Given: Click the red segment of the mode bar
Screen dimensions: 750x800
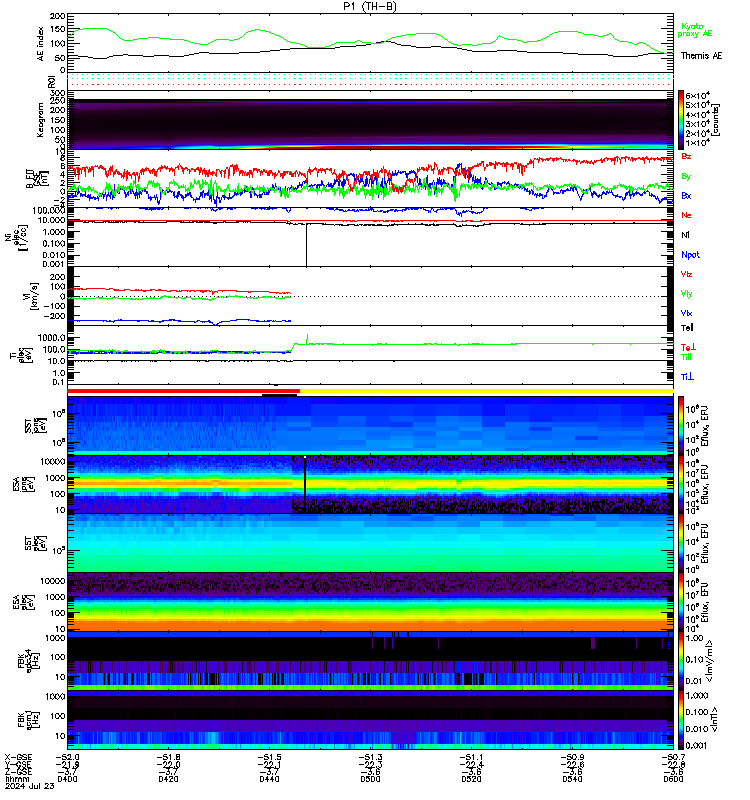Looking at the screenshot, I should (184, 391).
